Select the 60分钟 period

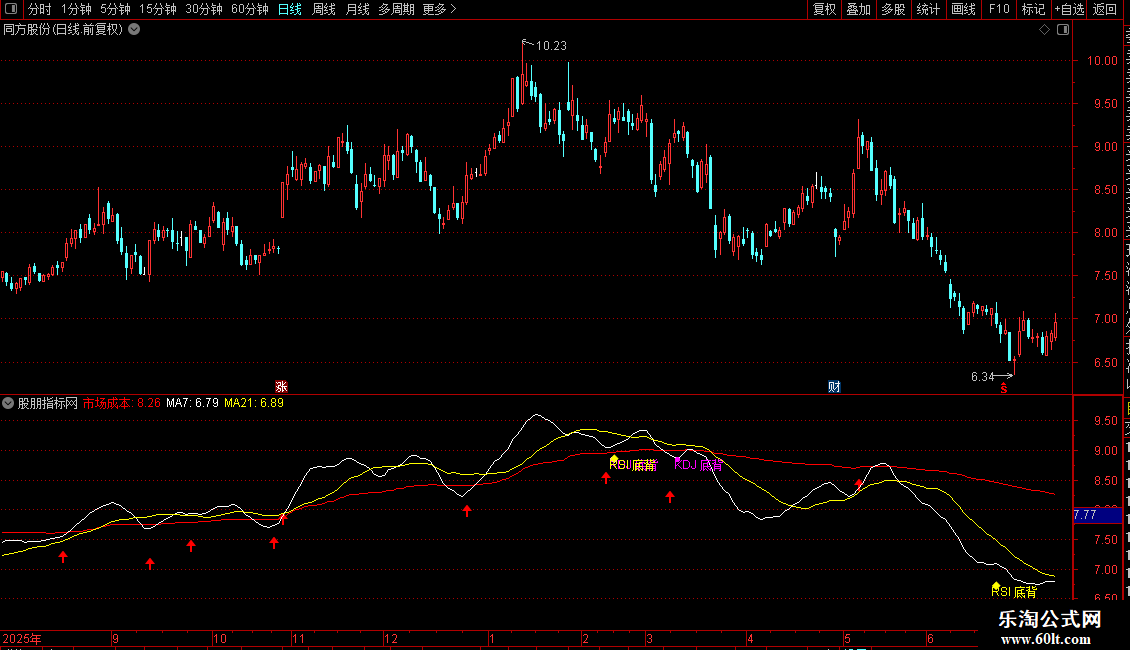coord(249,9)
